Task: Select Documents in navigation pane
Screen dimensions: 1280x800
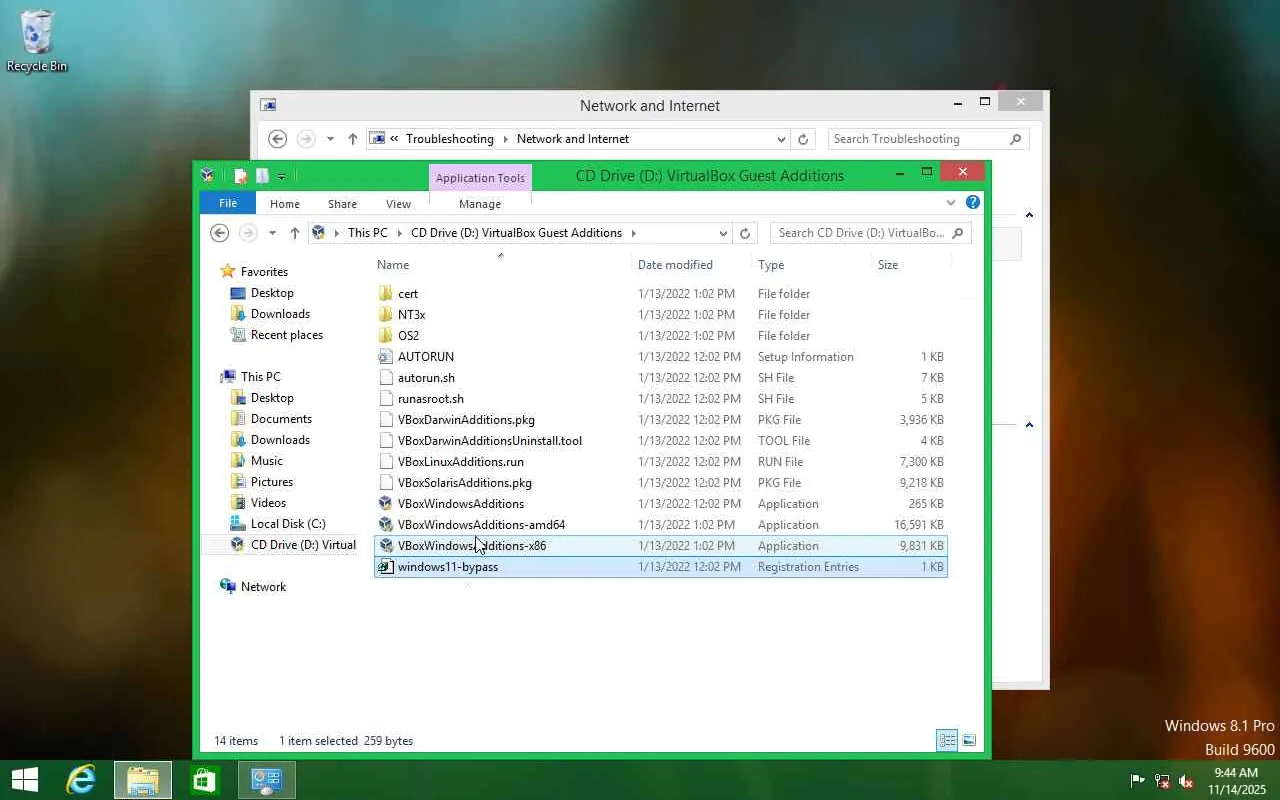Action: (281, 419)
